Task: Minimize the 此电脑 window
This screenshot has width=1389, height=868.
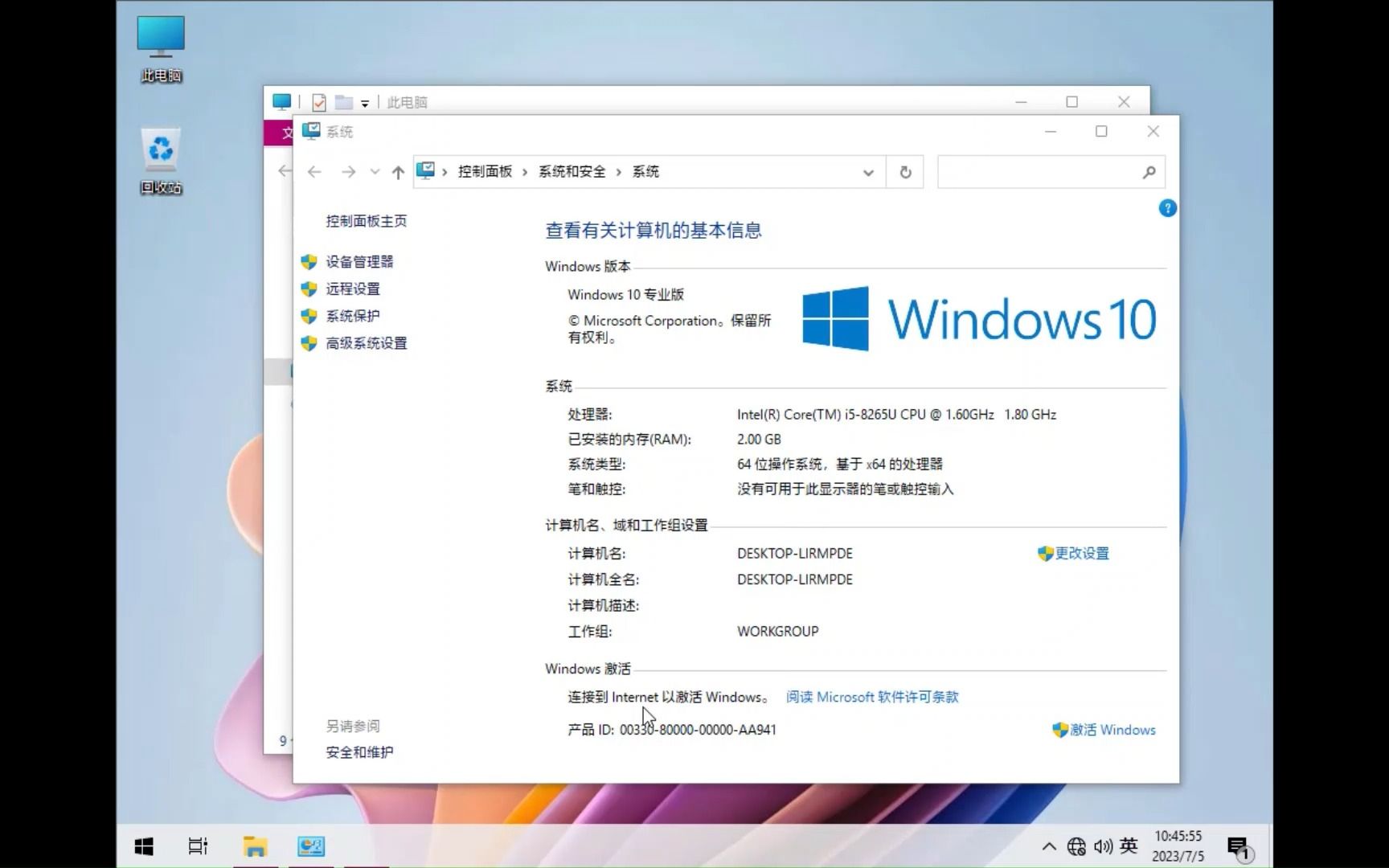Action: tap(1021, 102)
